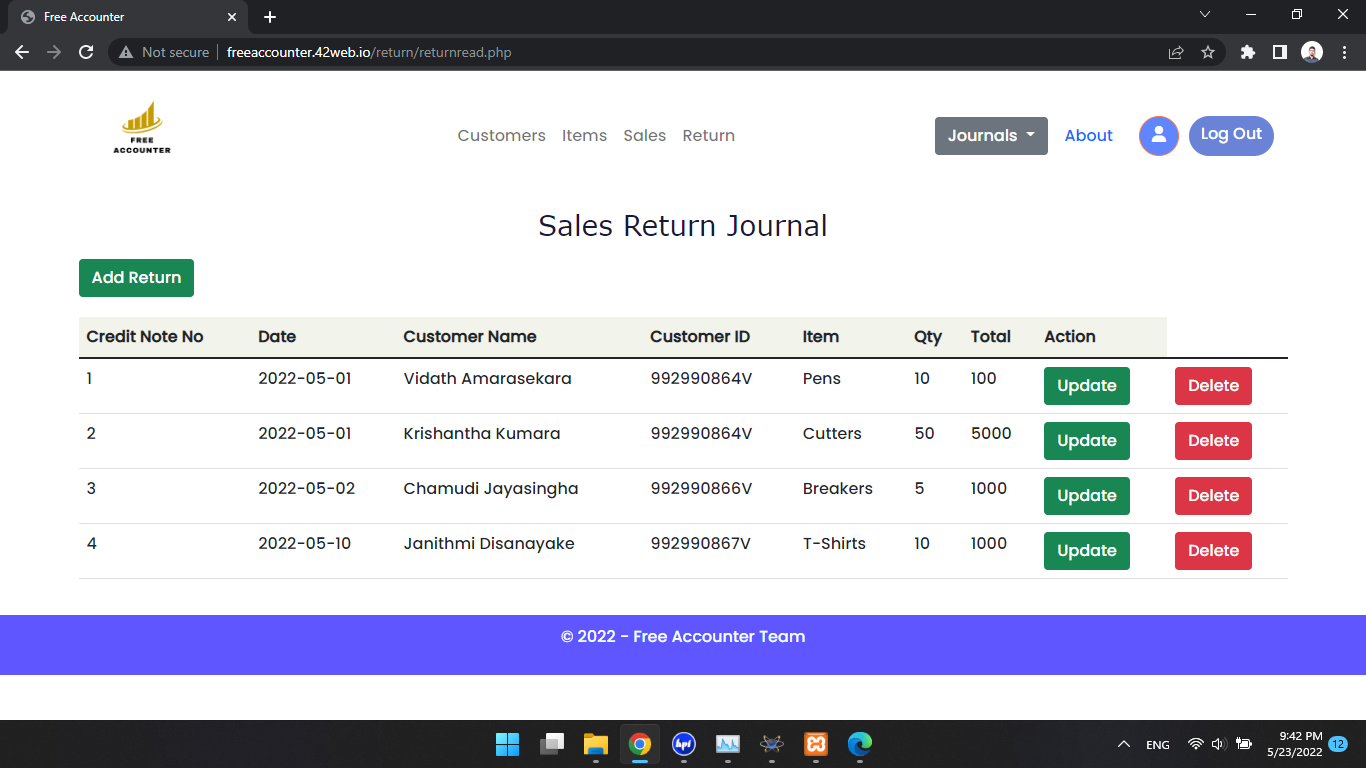Bookmark the page with the star icon
Image resolution: width=1366 pixels, height=768 pixels.
coord(1208,52)
